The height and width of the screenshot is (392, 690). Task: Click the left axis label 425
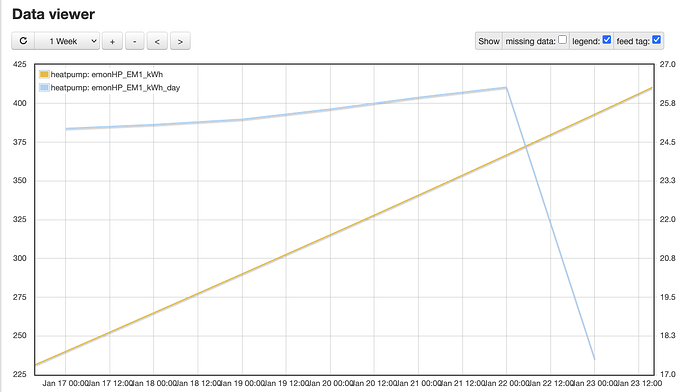pyautogui.click(x=19, y=64)
